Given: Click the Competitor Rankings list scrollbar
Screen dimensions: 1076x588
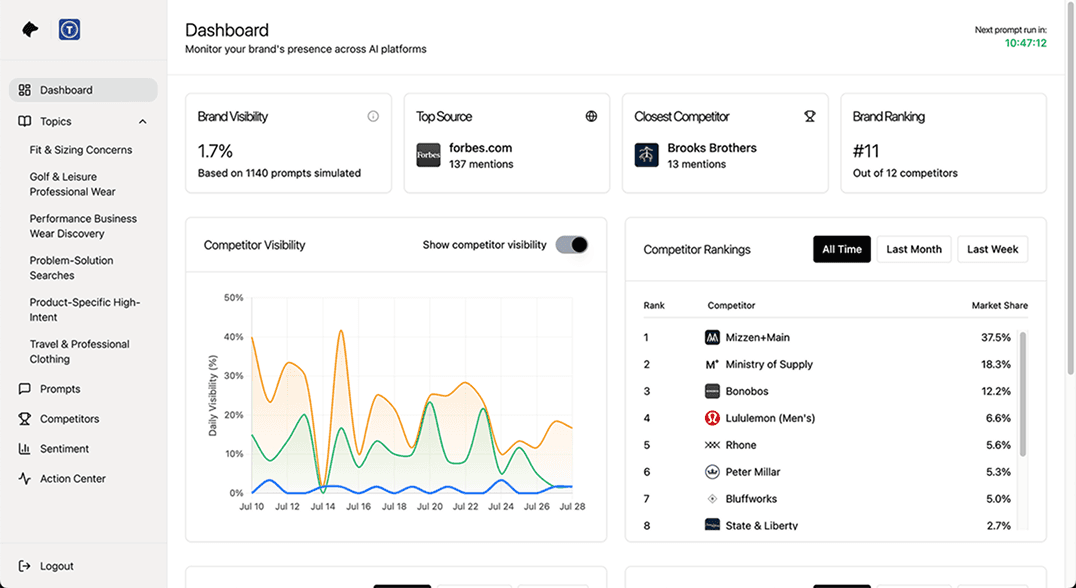Looking at the screenshot, I should pyautogui.click(x=1022, y=394).
